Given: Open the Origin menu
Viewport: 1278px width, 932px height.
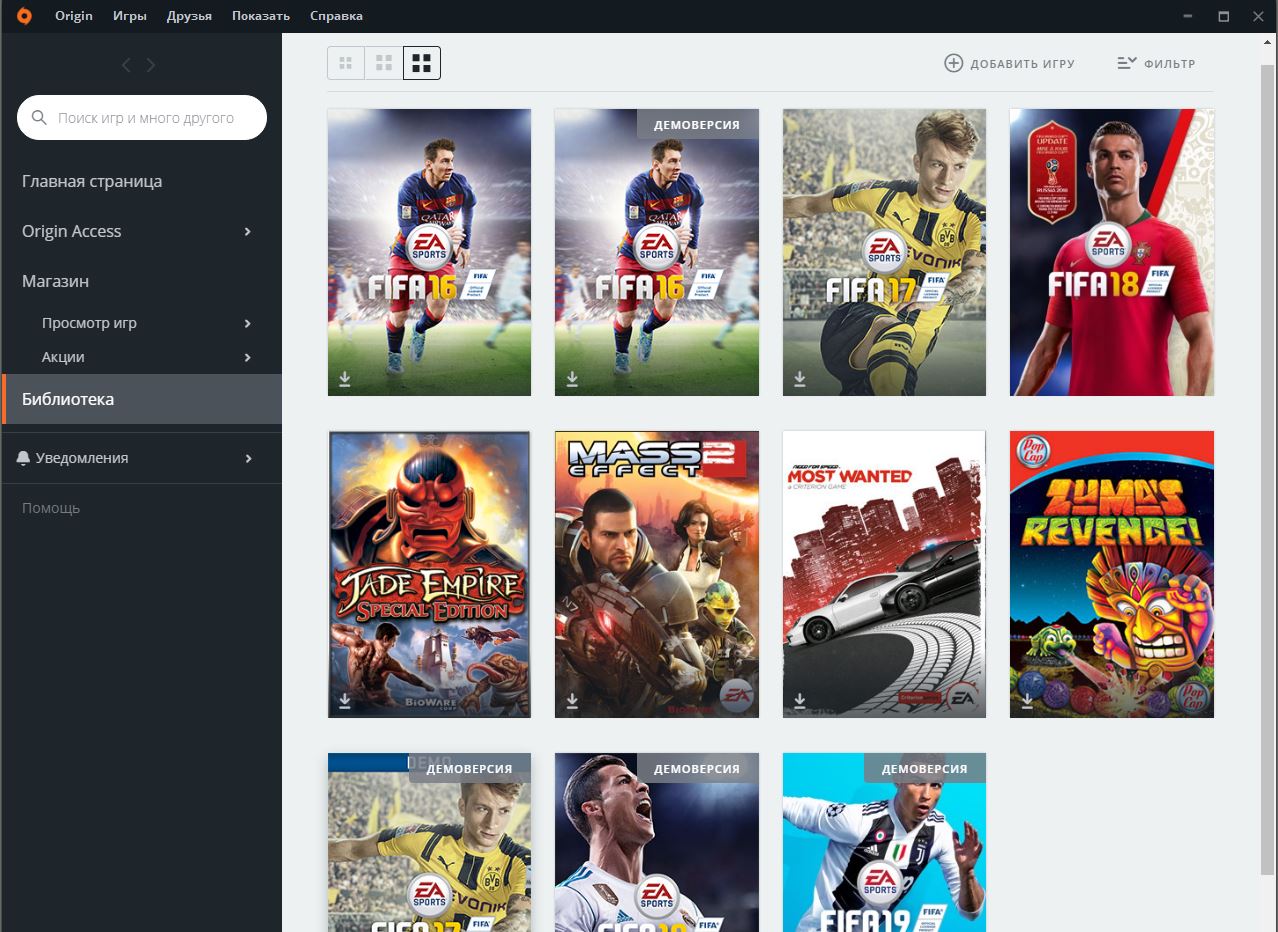Looking at the screenshot, I should click(x=74, y=16).
